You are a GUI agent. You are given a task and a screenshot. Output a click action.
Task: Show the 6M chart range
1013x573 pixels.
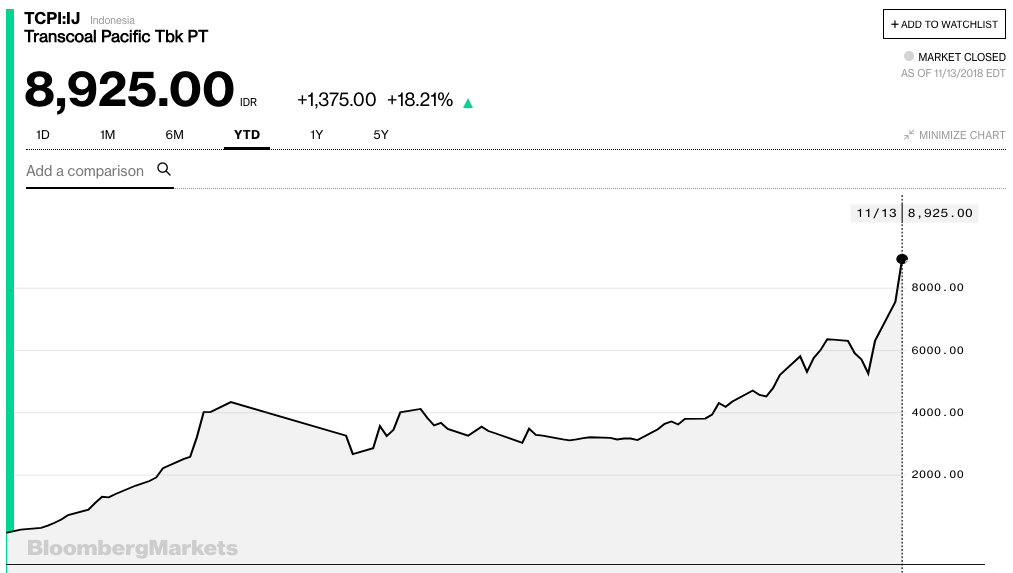[174, 135]
